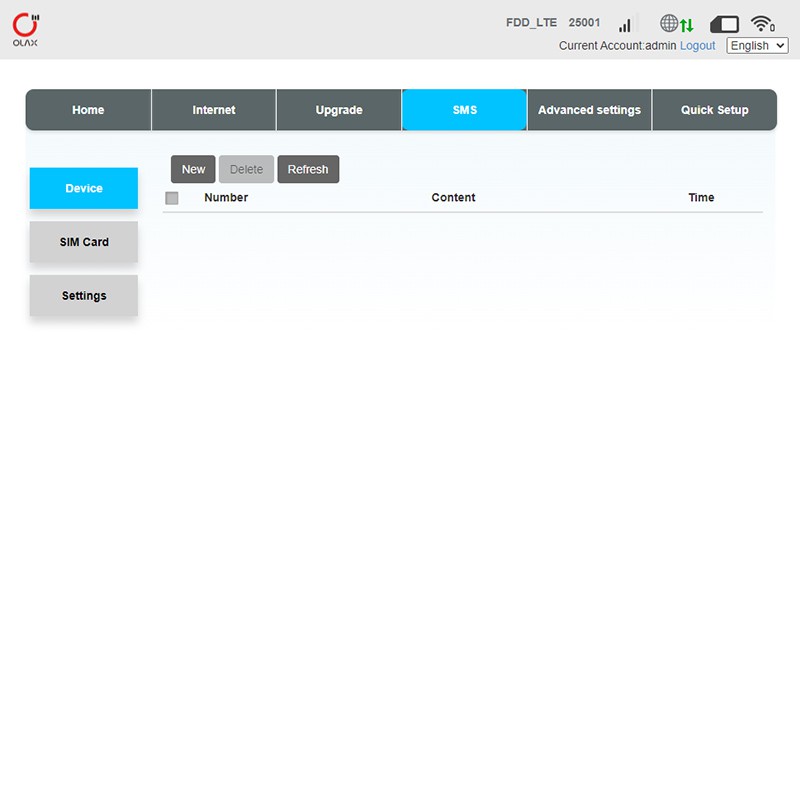800x800 pixels.
Task: Click the Wi-Fi connected clients icon
Action: click(763, 24)
